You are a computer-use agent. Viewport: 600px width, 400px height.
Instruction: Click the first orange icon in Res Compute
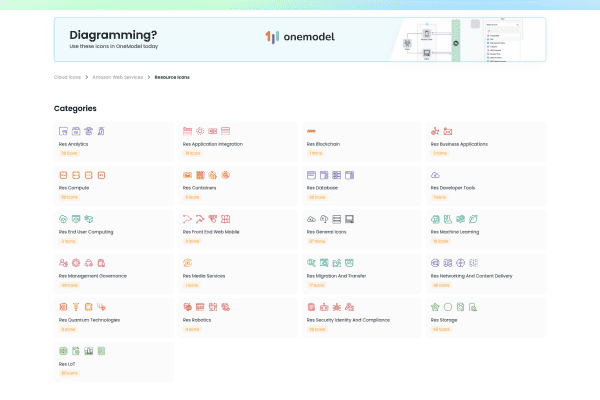click(x=63, y=175)
